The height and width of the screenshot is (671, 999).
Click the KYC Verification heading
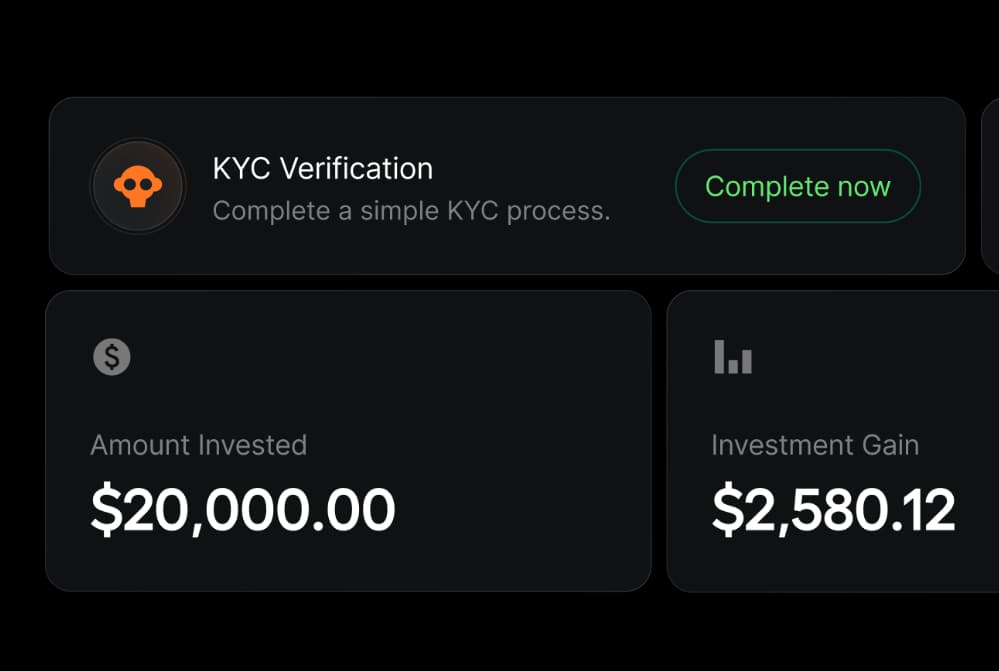click(322, 169)
